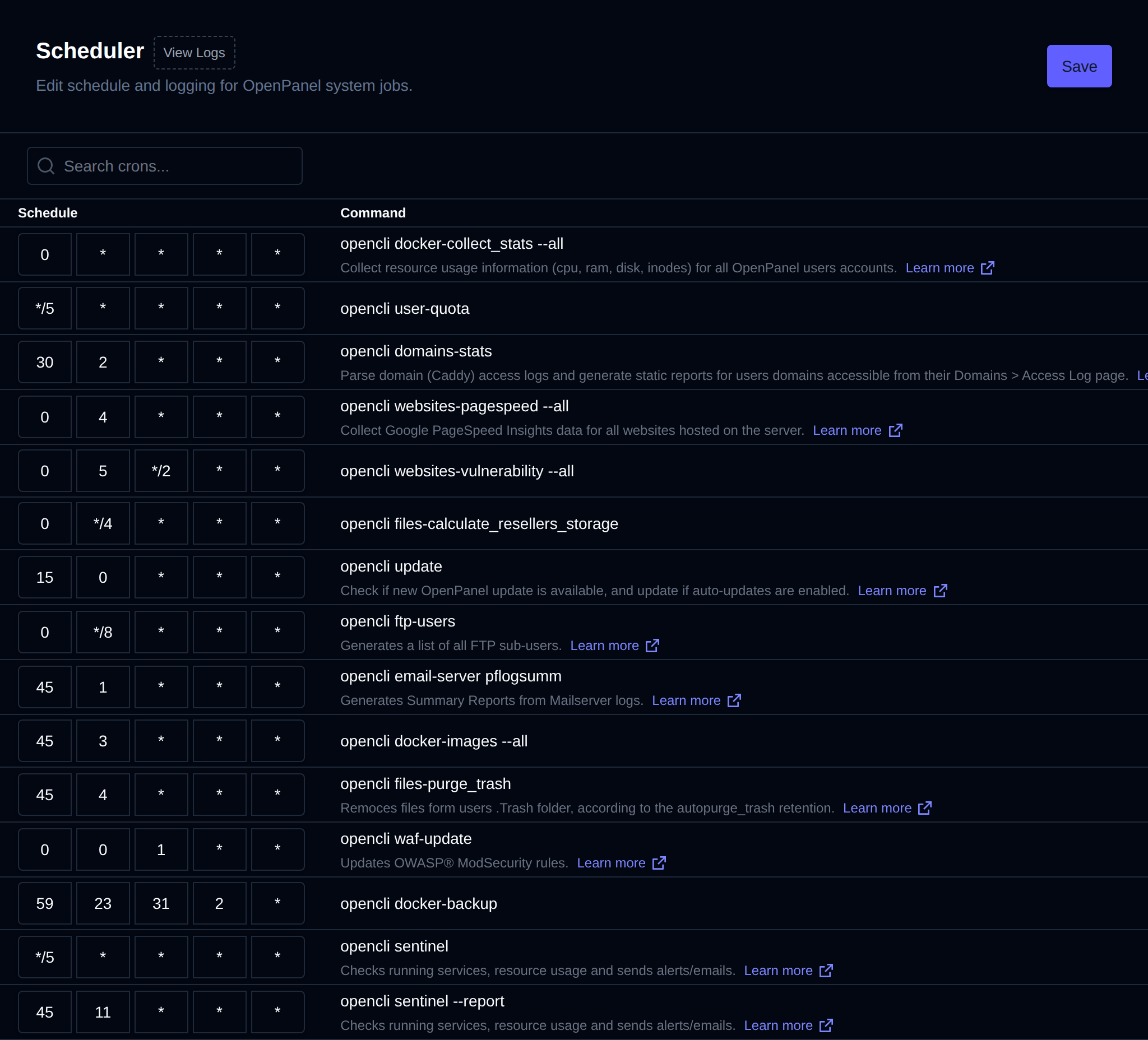Edit hour field 23 of docker-backup row
The image size is (1148, 1040).
coord(103,904)
